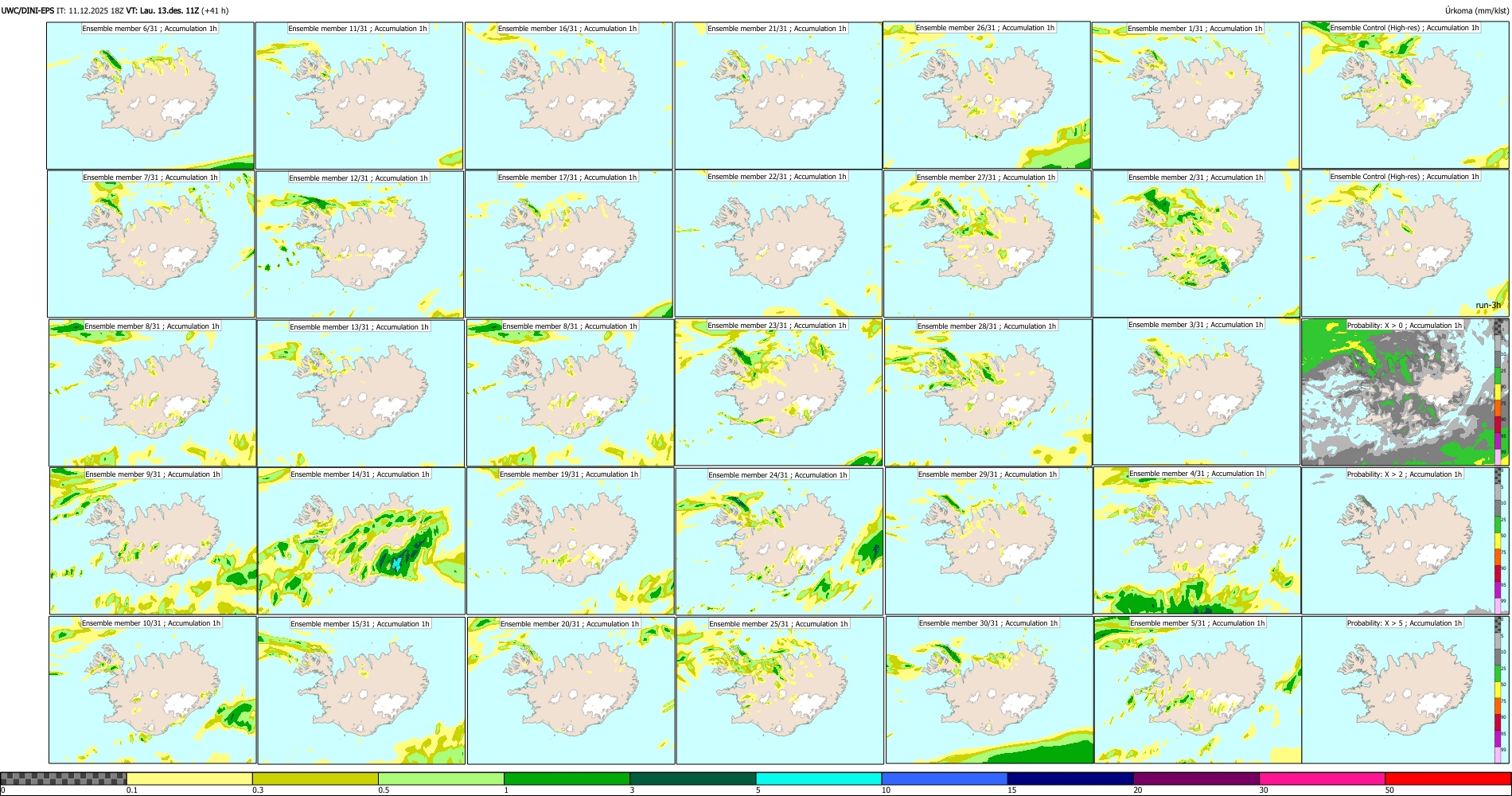1512x796 pixels.
Task: Pick the navy 15–20 legend color
Action: click(1070, 778)
